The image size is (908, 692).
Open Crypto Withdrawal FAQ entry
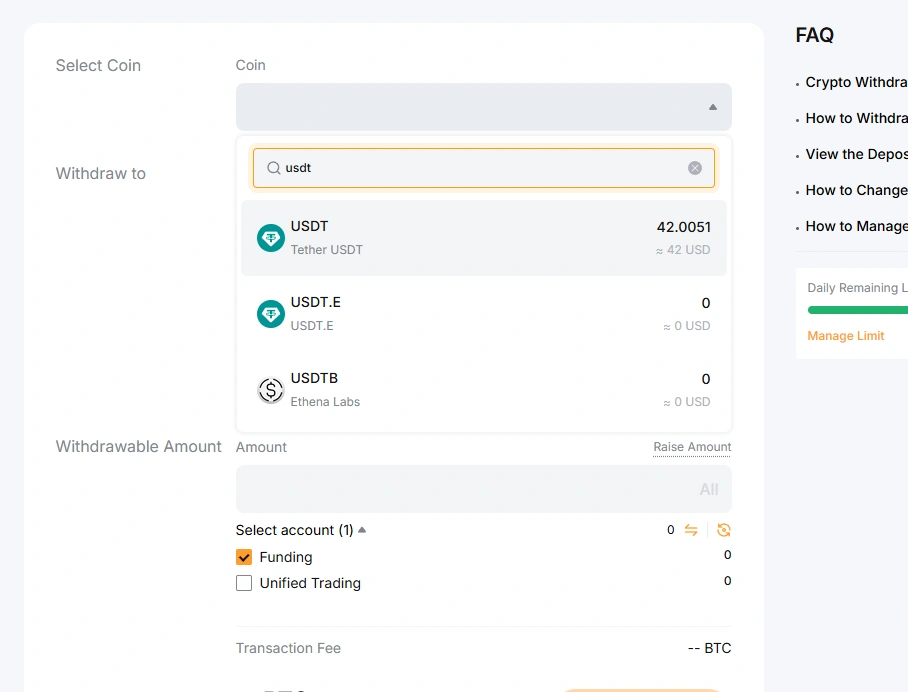[856, 82]
